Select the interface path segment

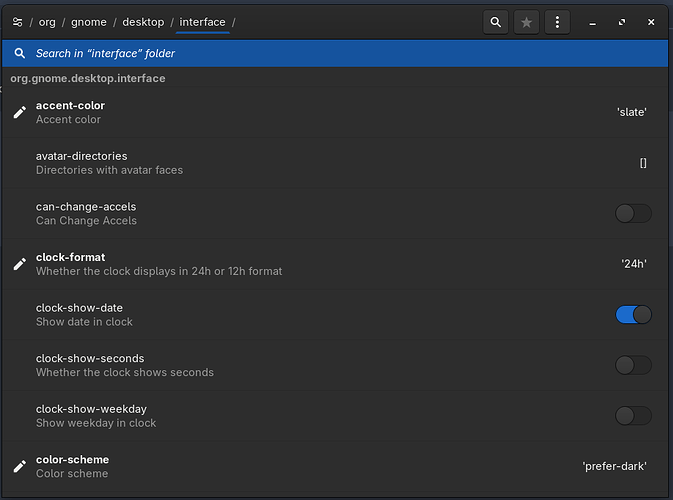coord(202,22)
